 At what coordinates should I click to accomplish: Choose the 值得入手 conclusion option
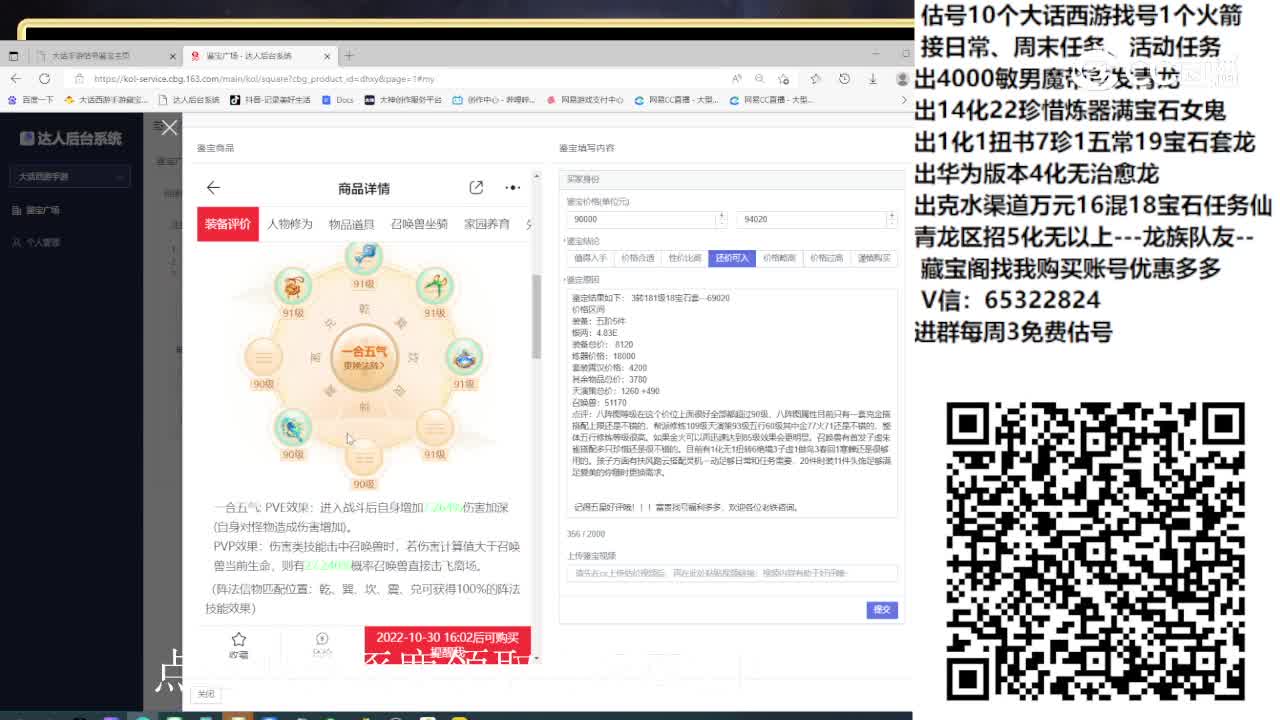tap(590, 258)
